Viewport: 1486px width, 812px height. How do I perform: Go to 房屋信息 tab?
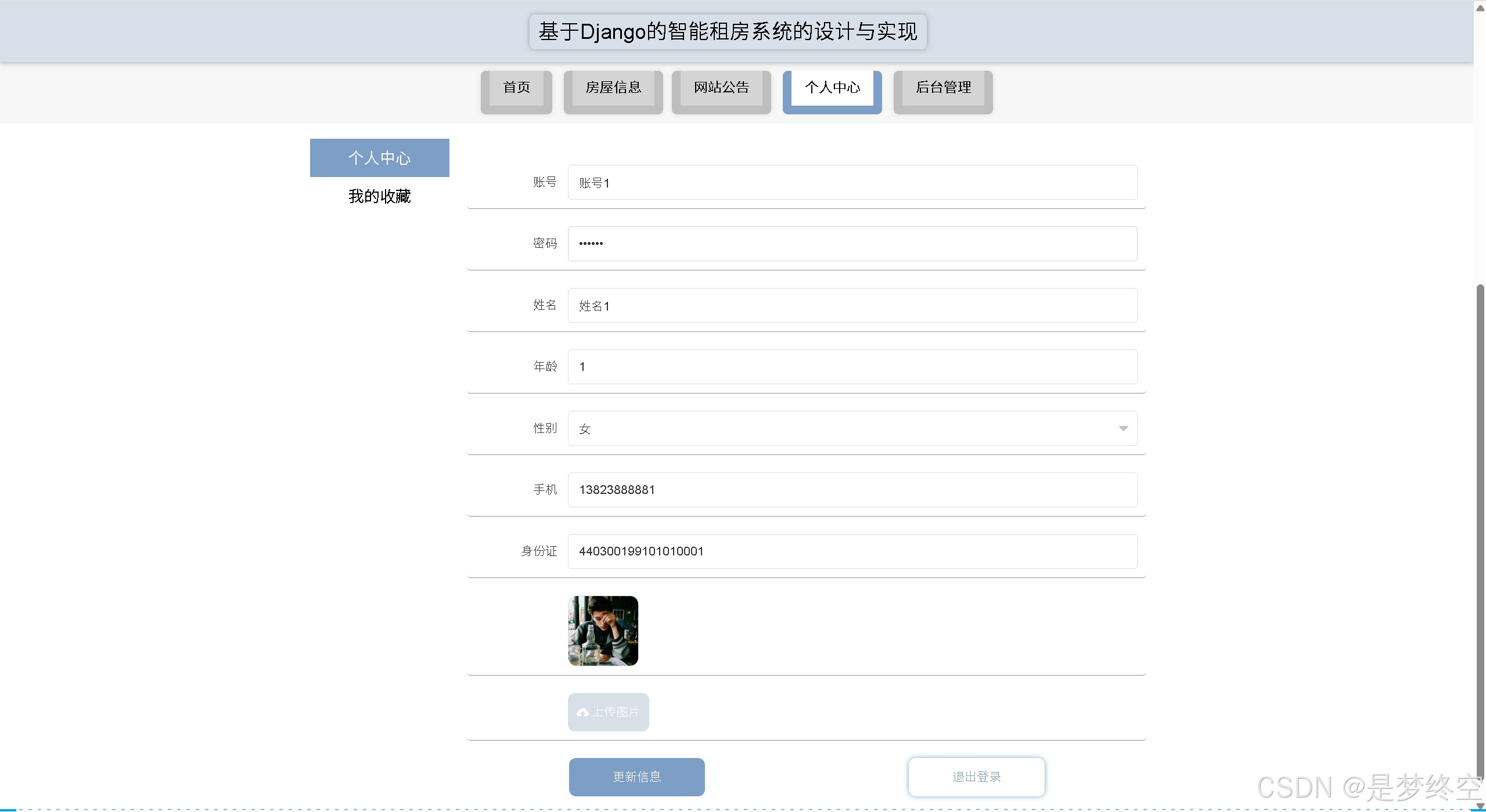tap(613, 88)
